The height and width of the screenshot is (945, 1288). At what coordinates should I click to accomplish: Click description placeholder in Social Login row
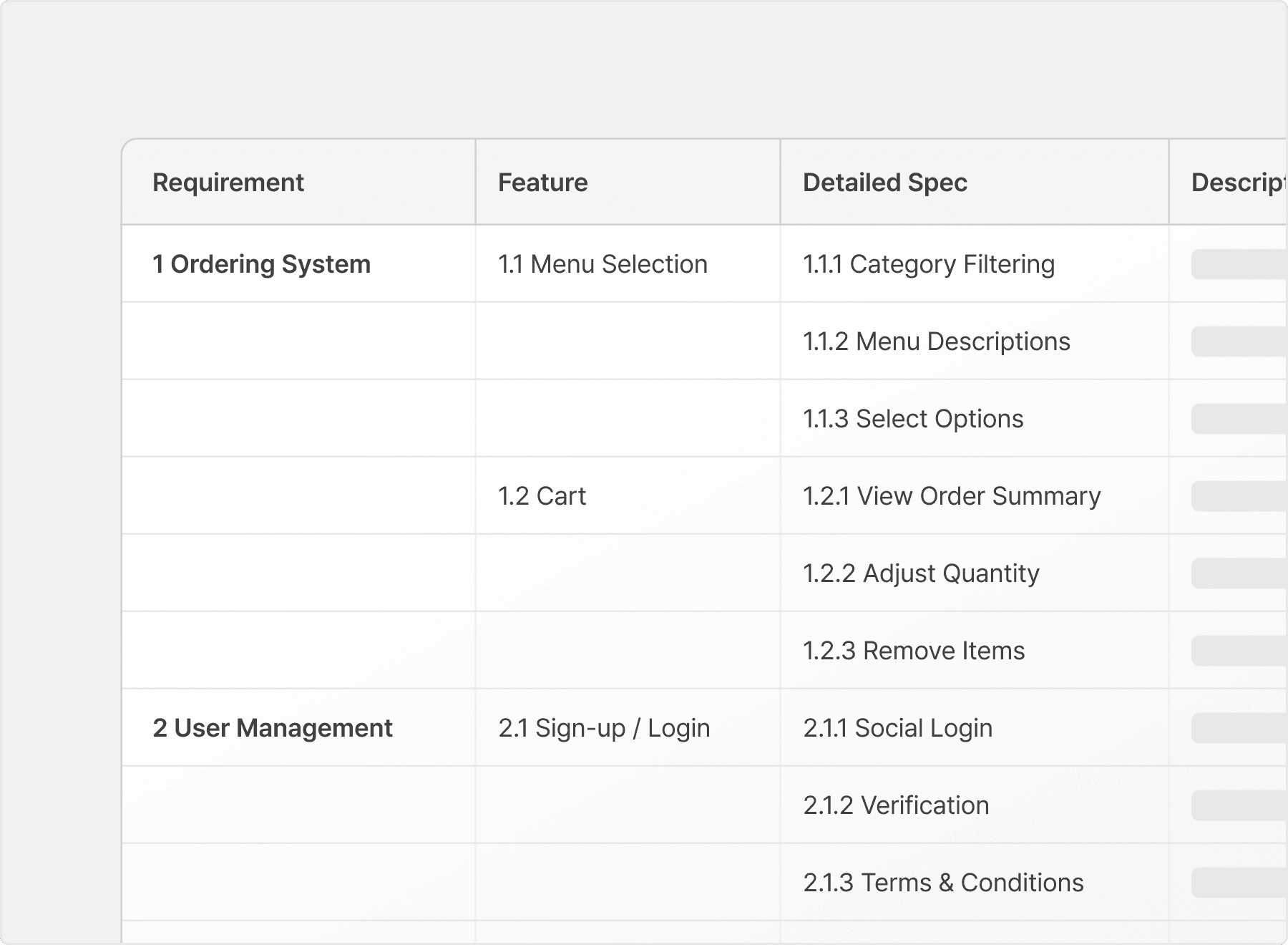(1239, 728)
